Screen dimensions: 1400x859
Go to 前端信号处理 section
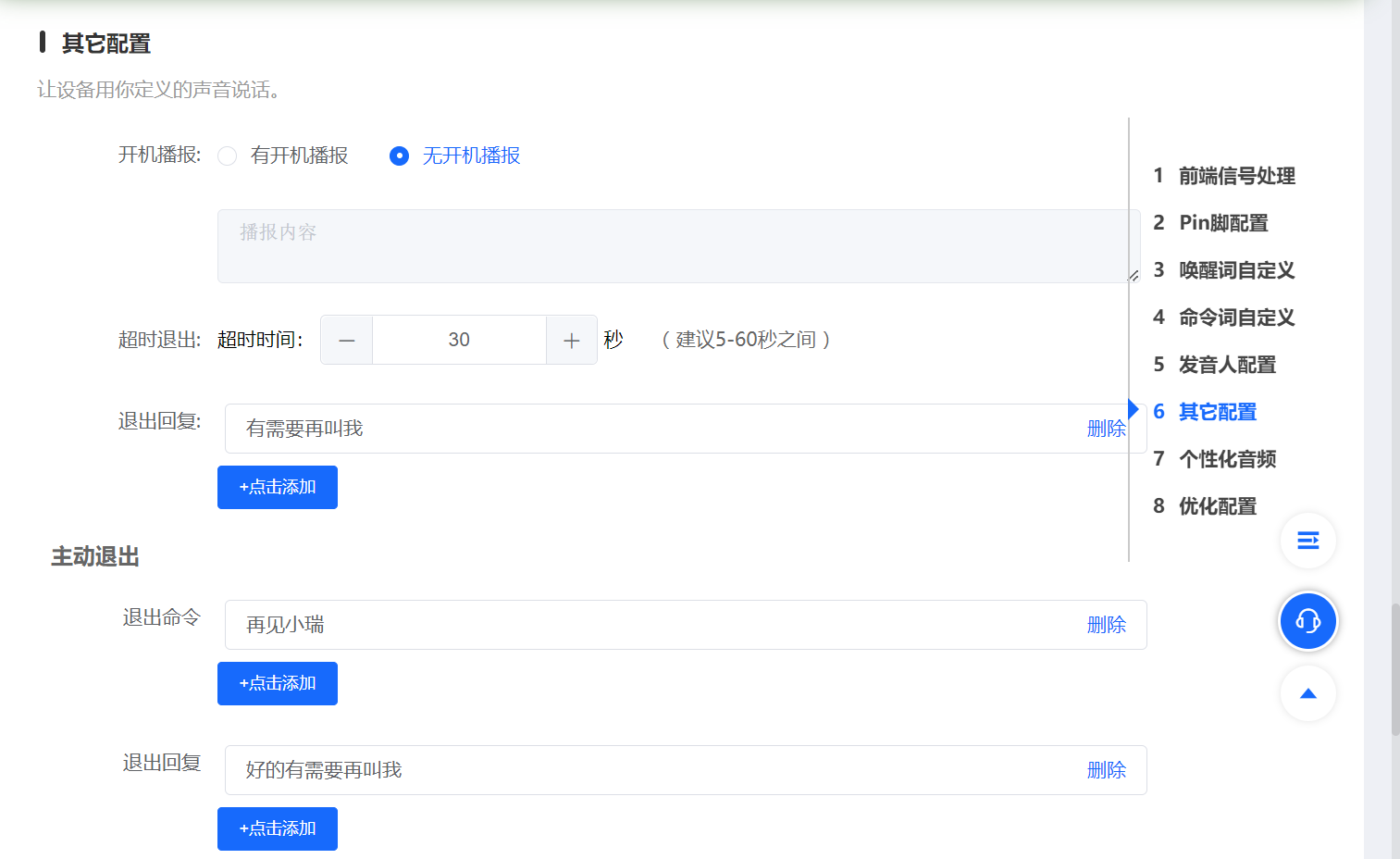tap(1224, 176)
